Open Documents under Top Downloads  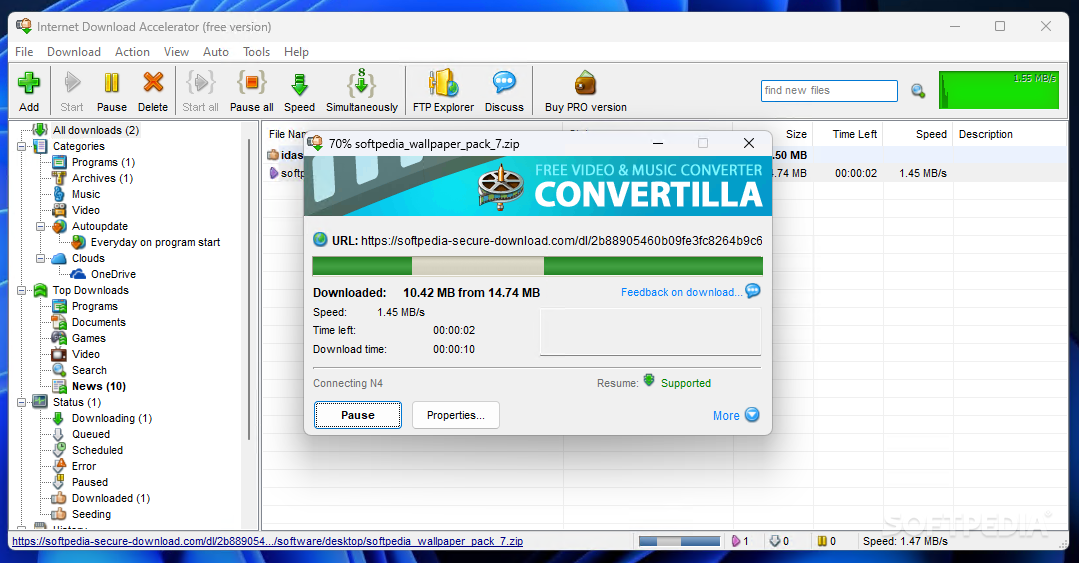(98, 322)
